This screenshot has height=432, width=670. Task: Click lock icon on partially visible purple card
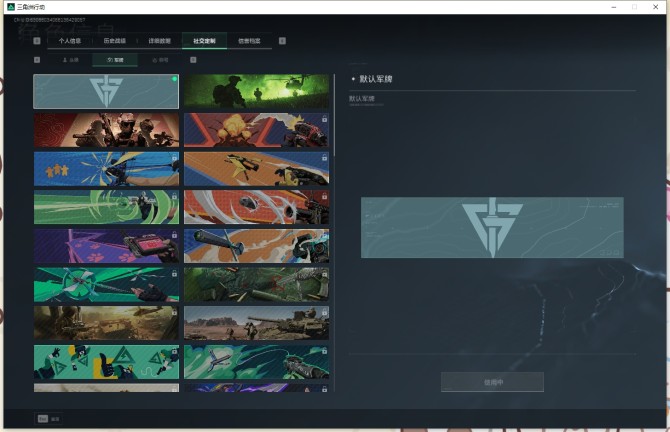coord(324,389)
